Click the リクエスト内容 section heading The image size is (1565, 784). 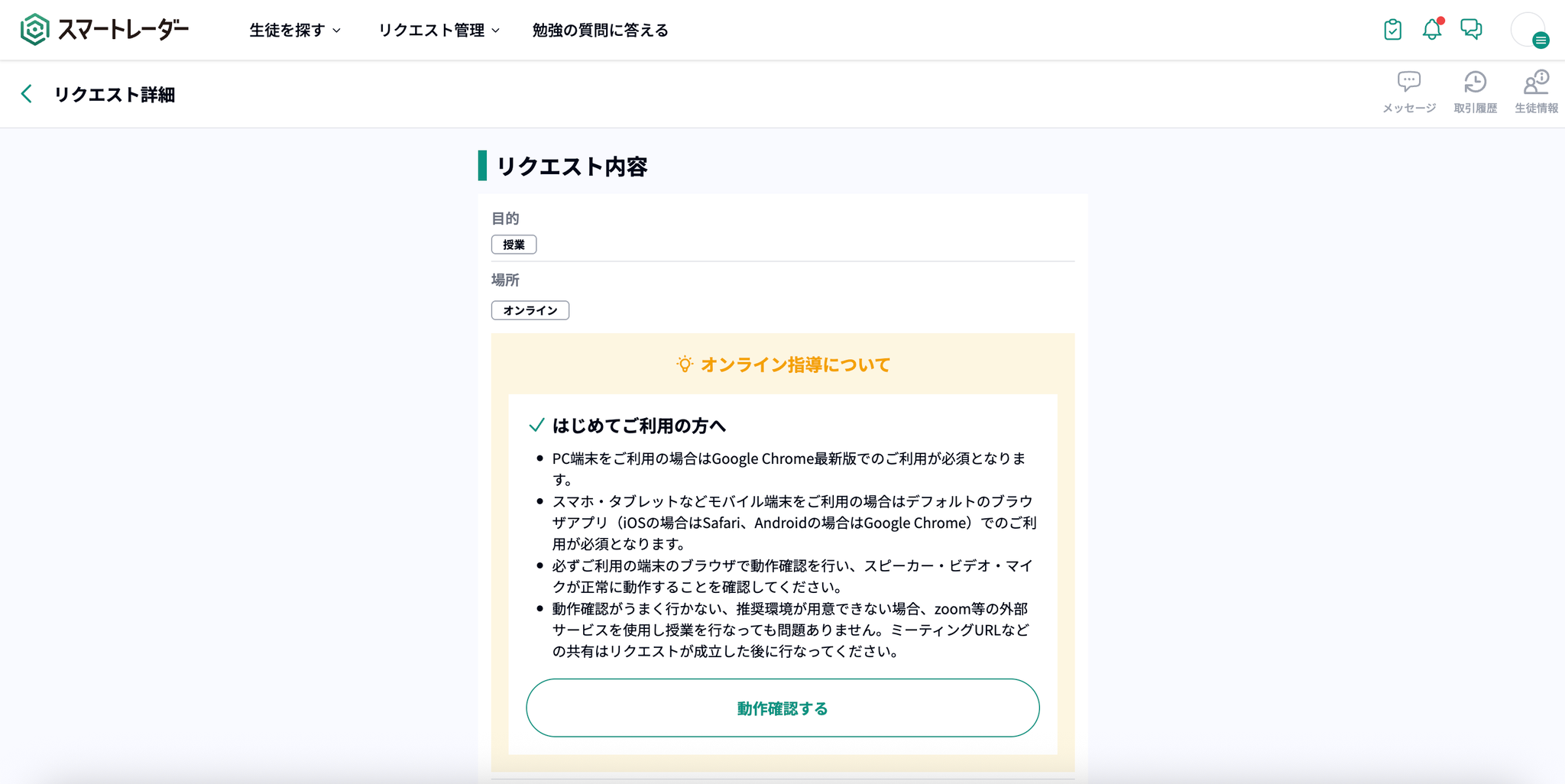[x=572, y=167]
